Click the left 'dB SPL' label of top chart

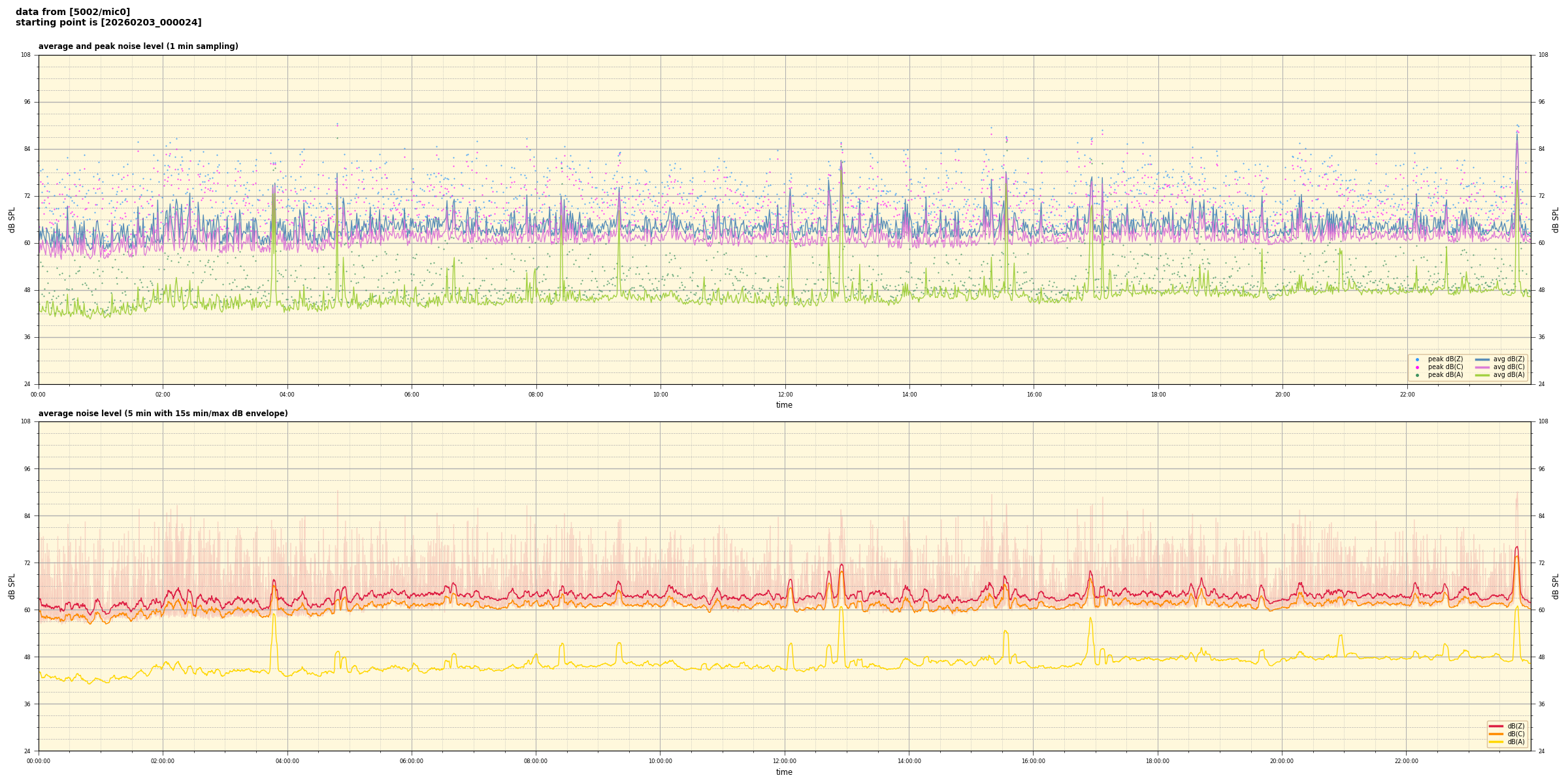(12, 220)
